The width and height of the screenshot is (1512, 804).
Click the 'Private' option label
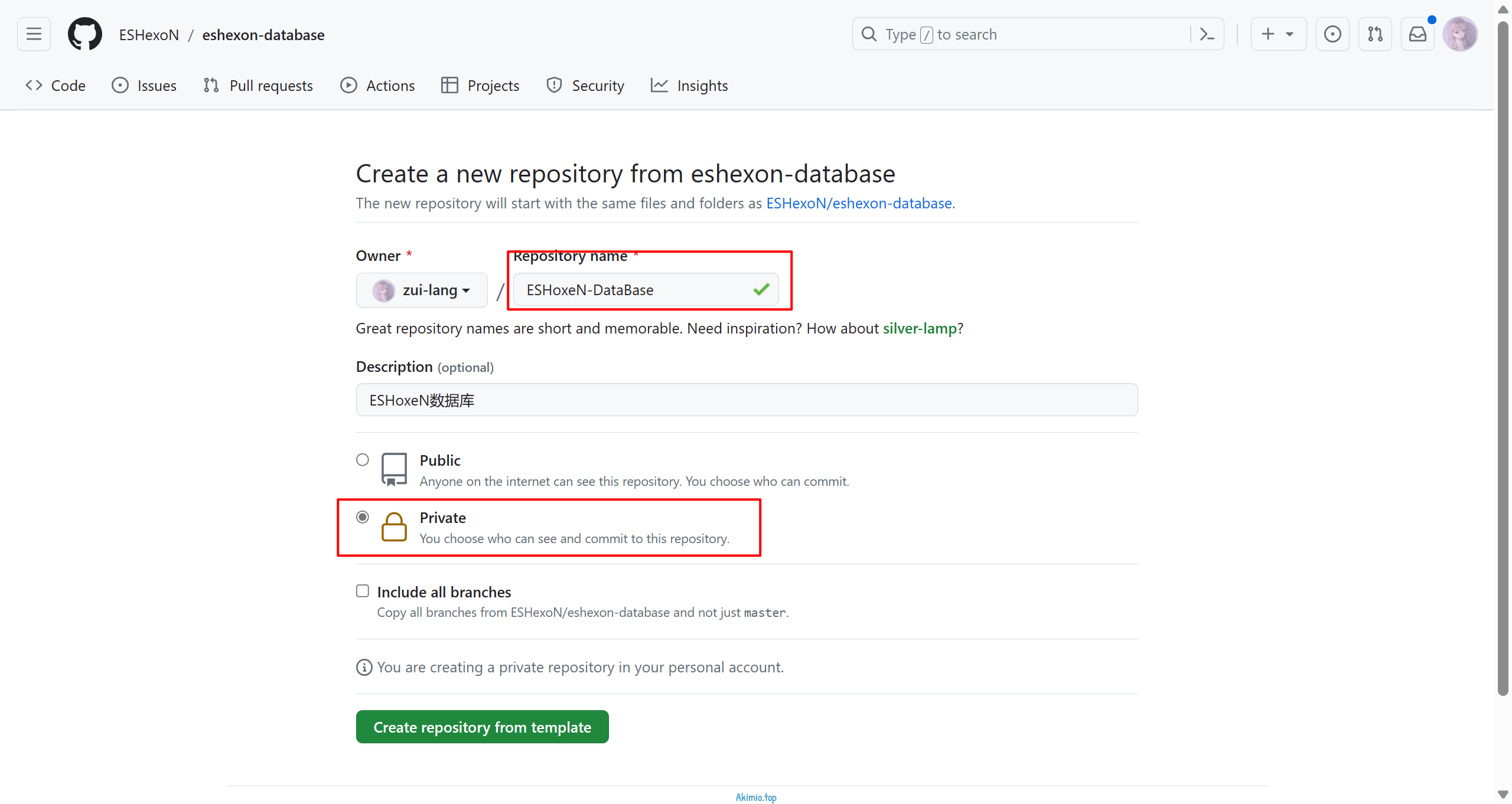pos(442,518)
